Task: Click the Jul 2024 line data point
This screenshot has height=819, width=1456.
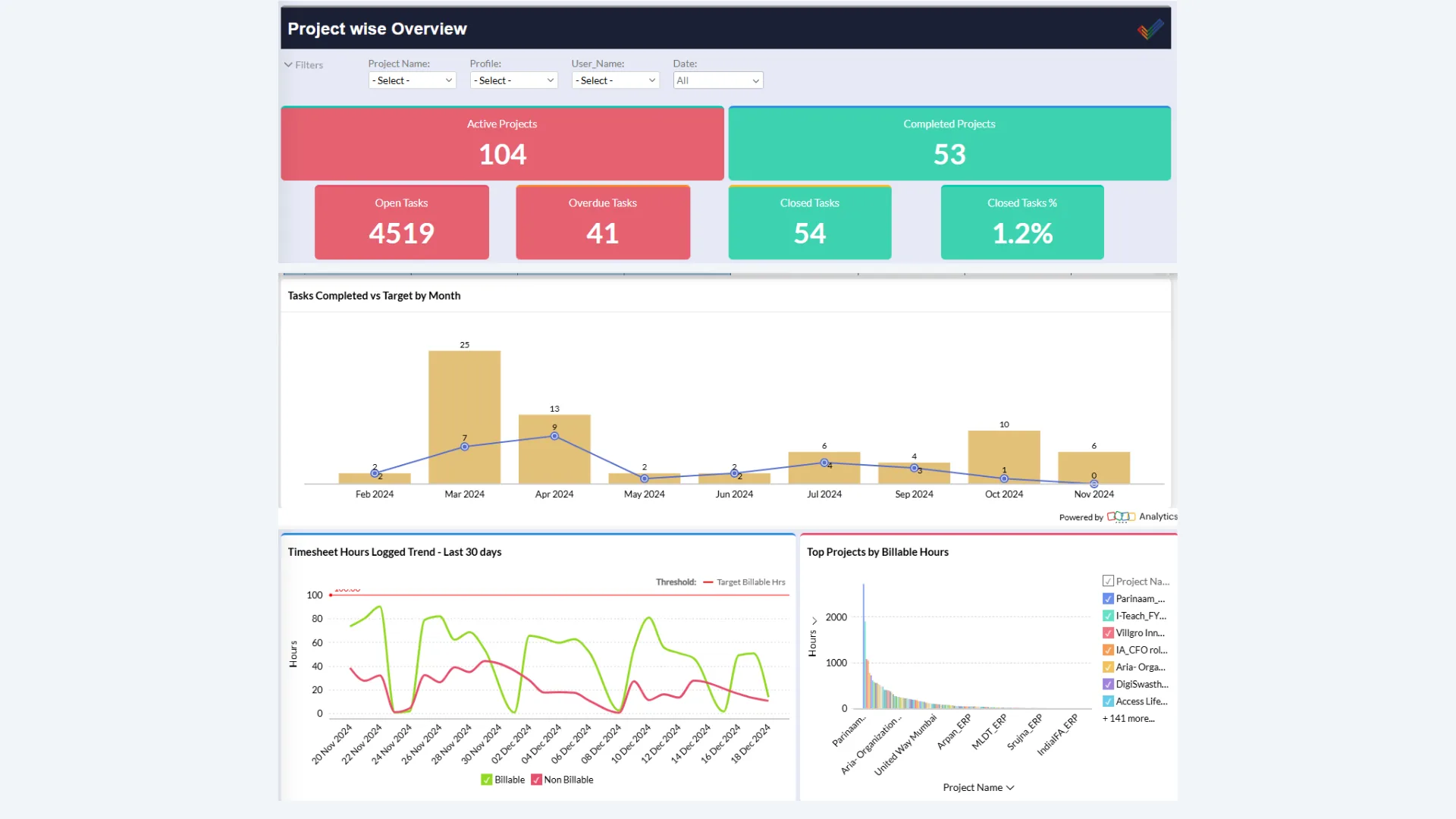Action: click(x=824, y=463)
